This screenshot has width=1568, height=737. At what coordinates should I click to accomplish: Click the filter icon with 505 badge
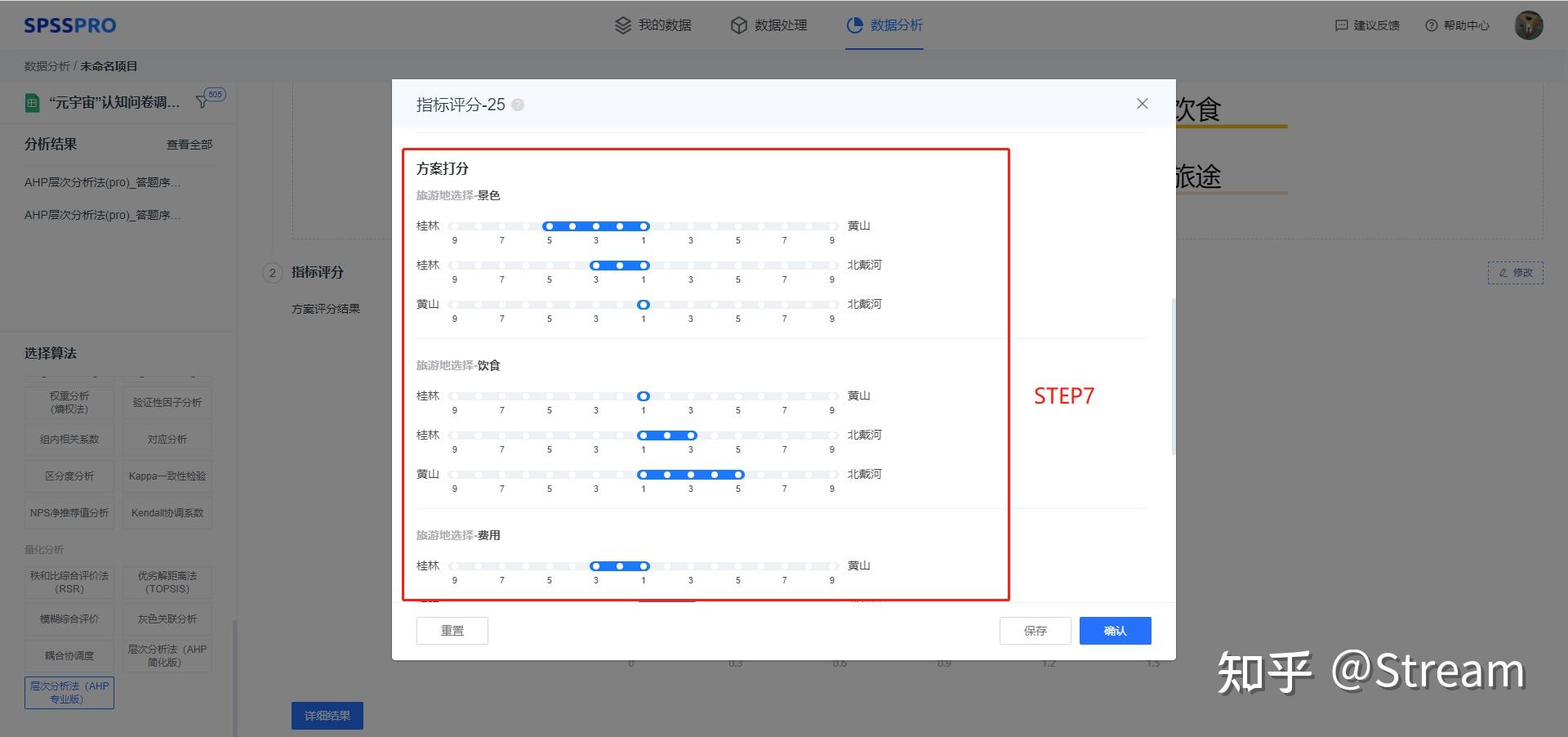[209, 99]
